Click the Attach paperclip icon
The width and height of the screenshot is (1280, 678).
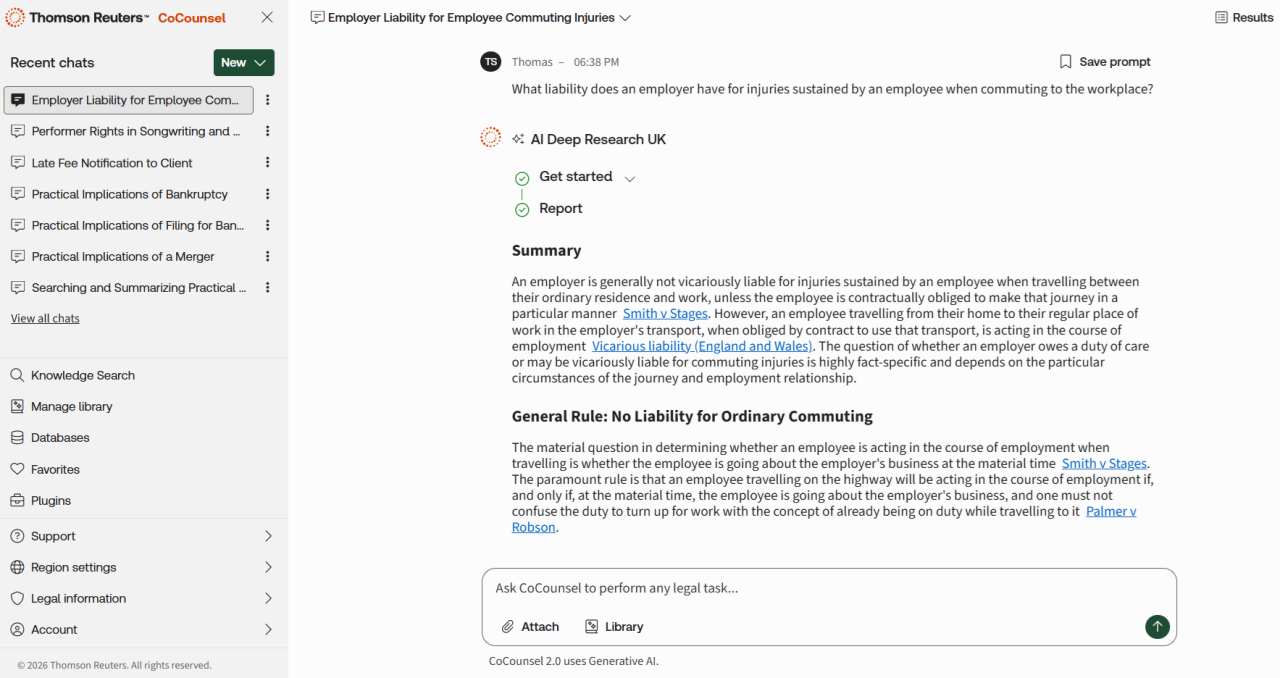coord(508,627)
